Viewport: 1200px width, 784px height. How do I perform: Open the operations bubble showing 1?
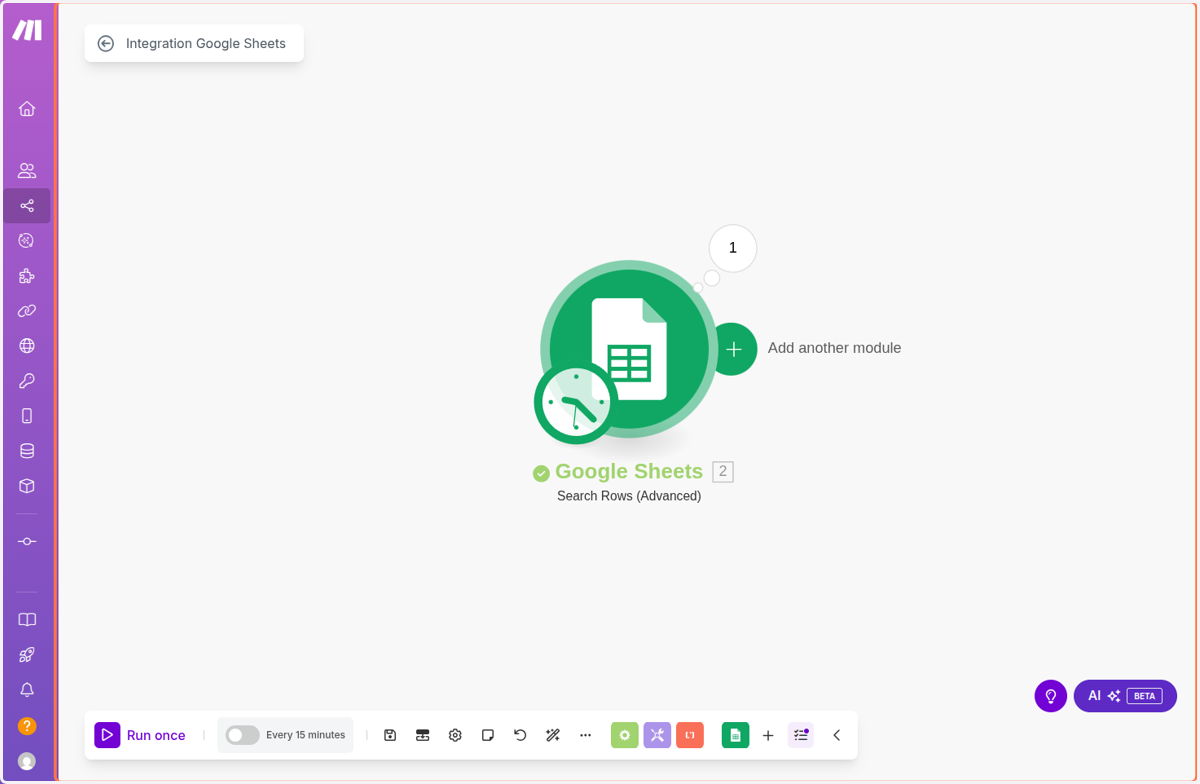pos(733,248)
